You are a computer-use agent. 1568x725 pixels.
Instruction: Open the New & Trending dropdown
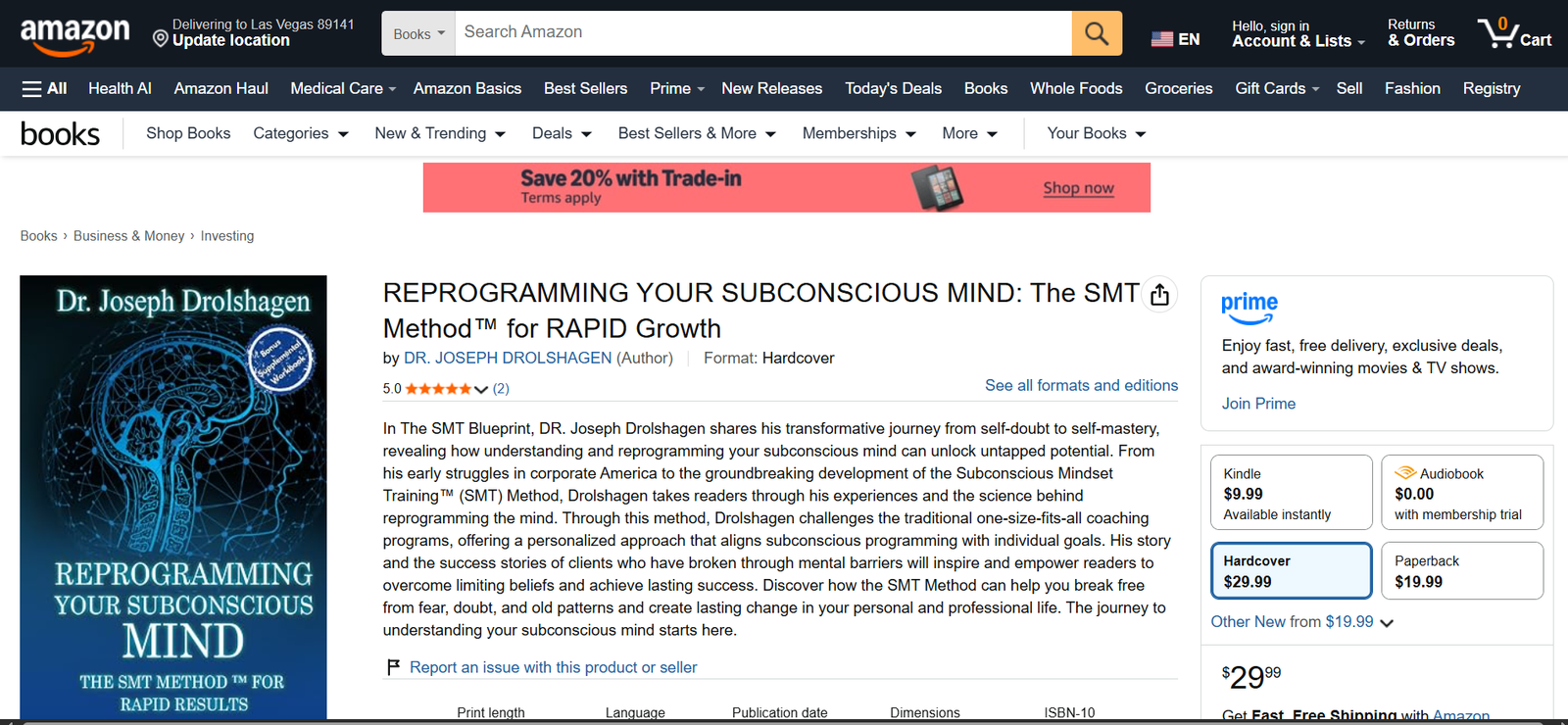coord(440,133)
